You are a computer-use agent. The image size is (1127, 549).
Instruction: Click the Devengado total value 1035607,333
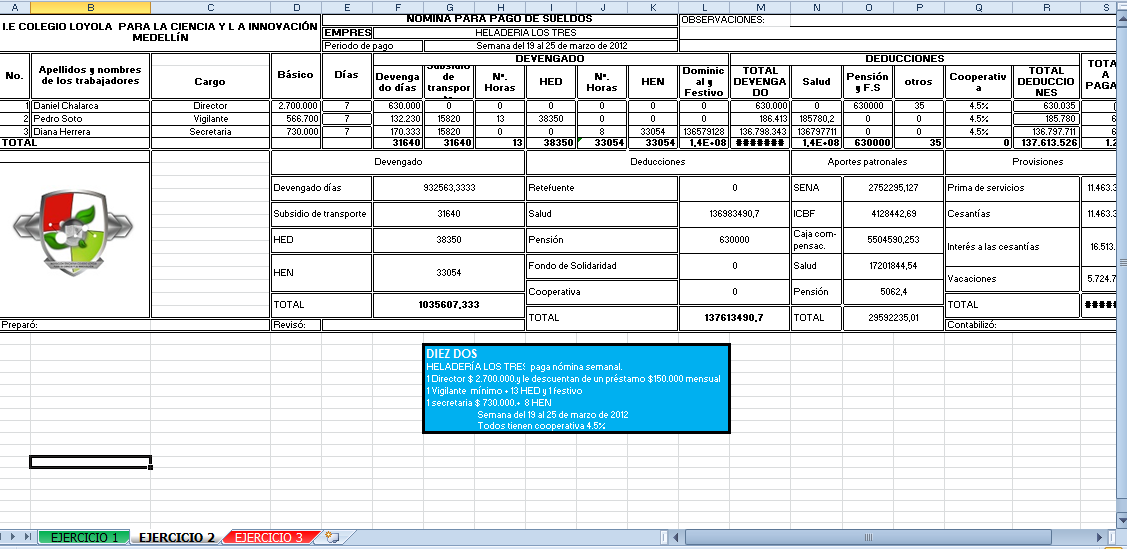[x=448, y=304]
